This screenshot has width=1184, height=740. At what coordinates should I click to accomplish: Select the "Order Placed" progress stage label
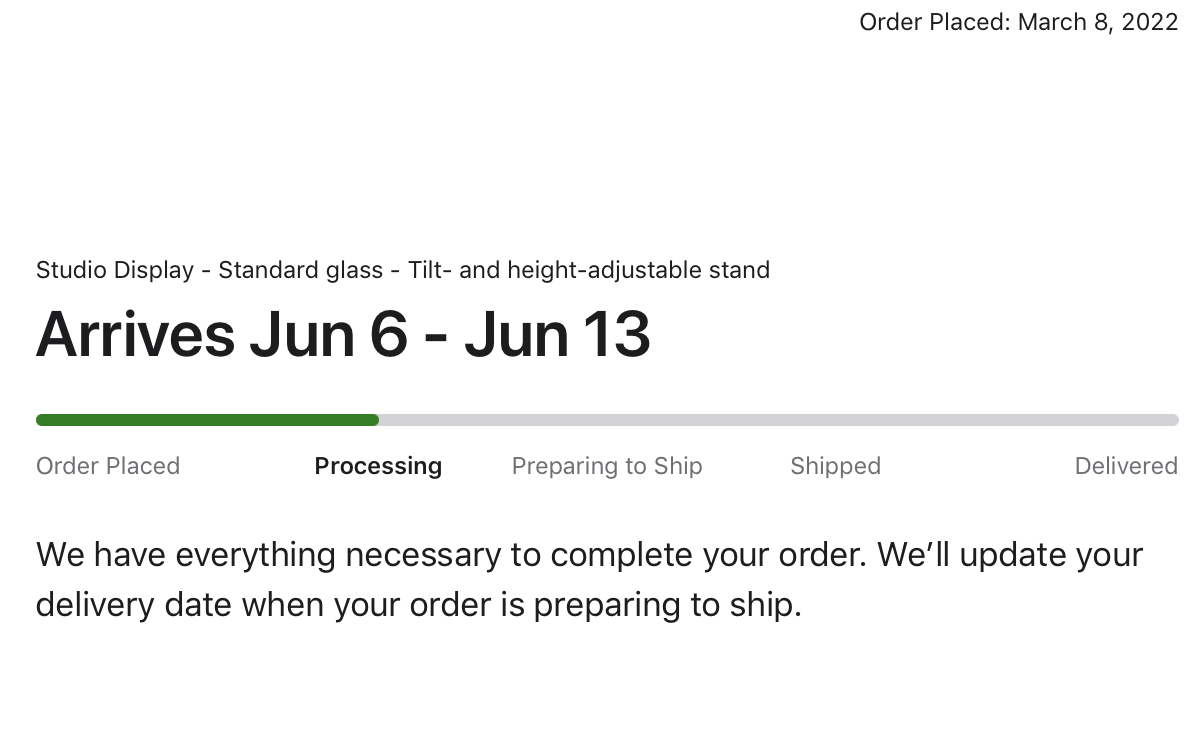pos(108,466)
